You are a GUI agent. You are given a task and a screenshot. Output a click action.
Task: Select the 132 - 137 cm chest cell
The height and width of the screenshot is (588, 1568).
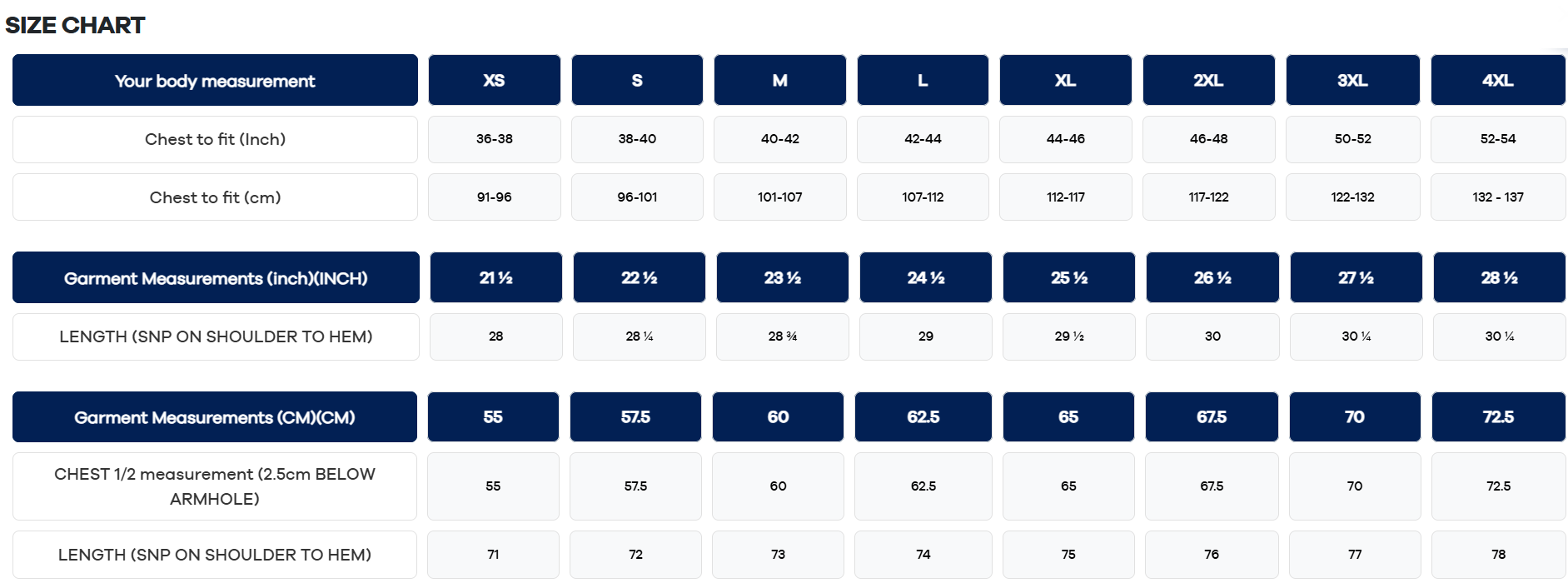tap(1497, 197)
